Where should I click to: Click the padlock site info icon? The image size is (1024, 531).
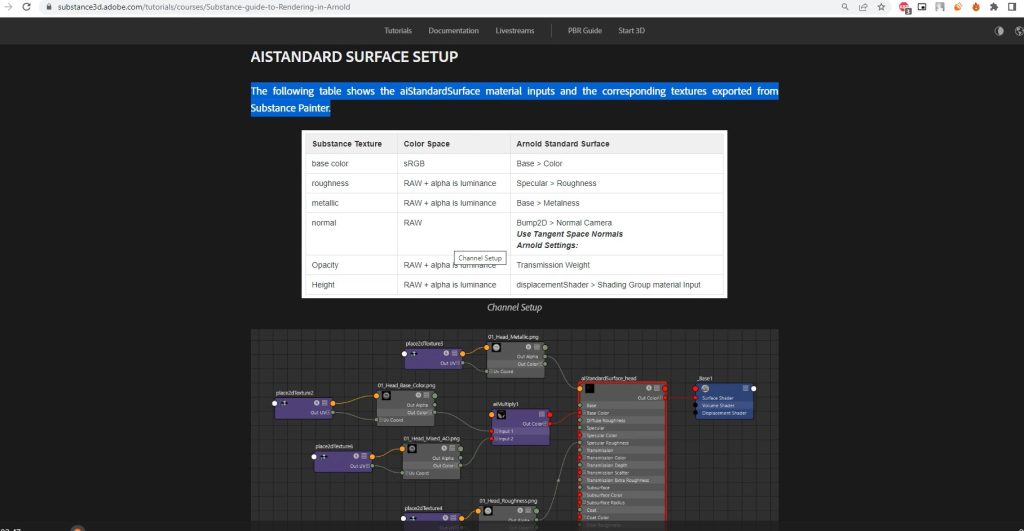tap(48, 7)
